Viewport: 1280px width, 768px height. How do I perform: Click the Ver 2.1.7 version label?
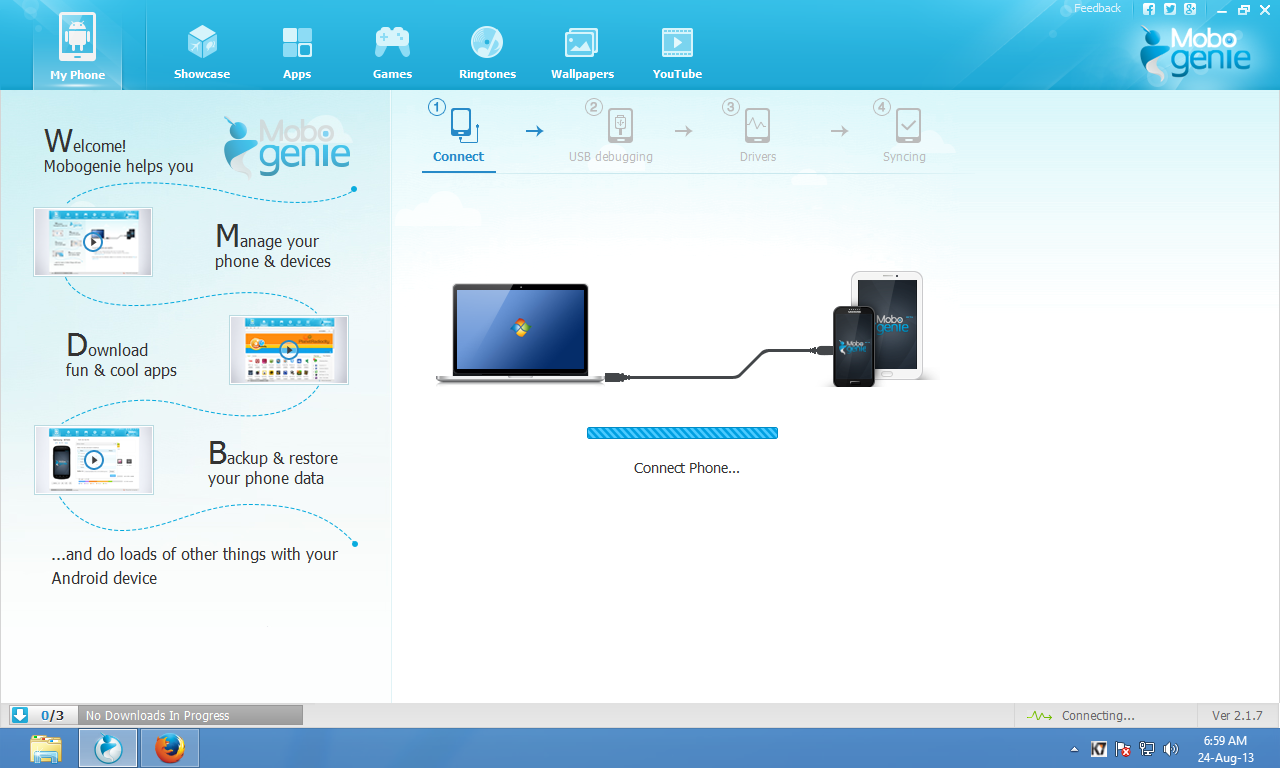coord(1237,716)
